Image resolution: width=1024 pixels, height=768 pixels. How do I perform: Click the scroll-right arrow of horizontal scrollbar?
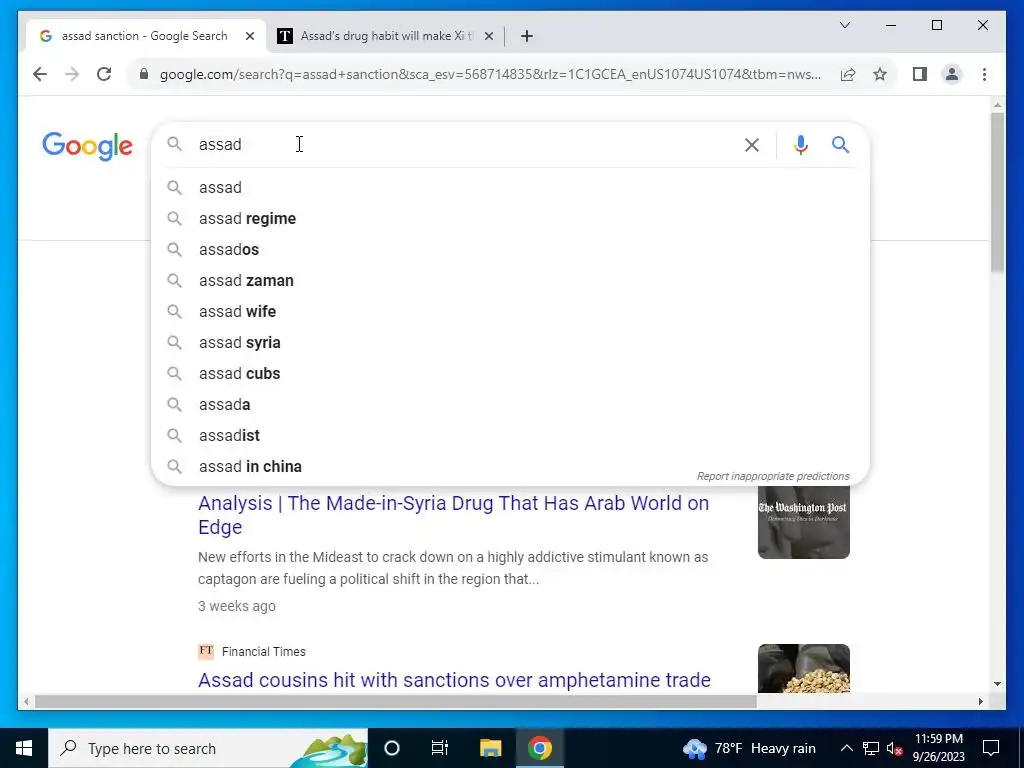[980, 701]
